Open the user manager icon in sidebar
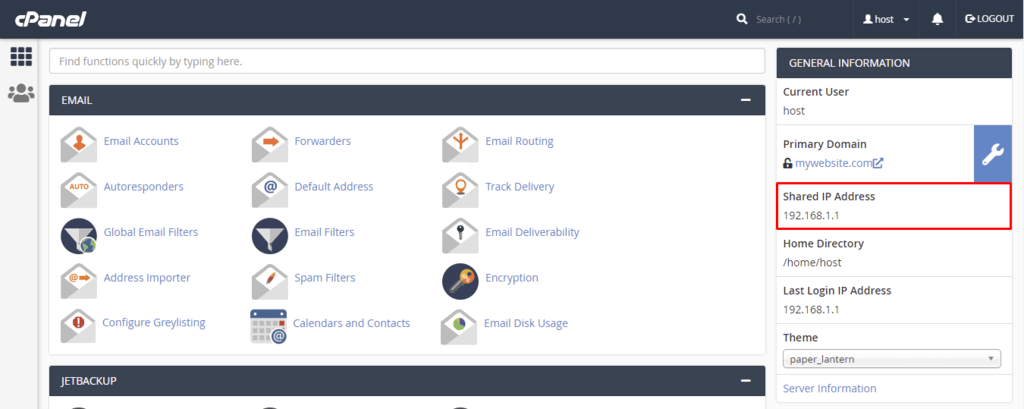 pyautogui.click(x=20, y=93)
